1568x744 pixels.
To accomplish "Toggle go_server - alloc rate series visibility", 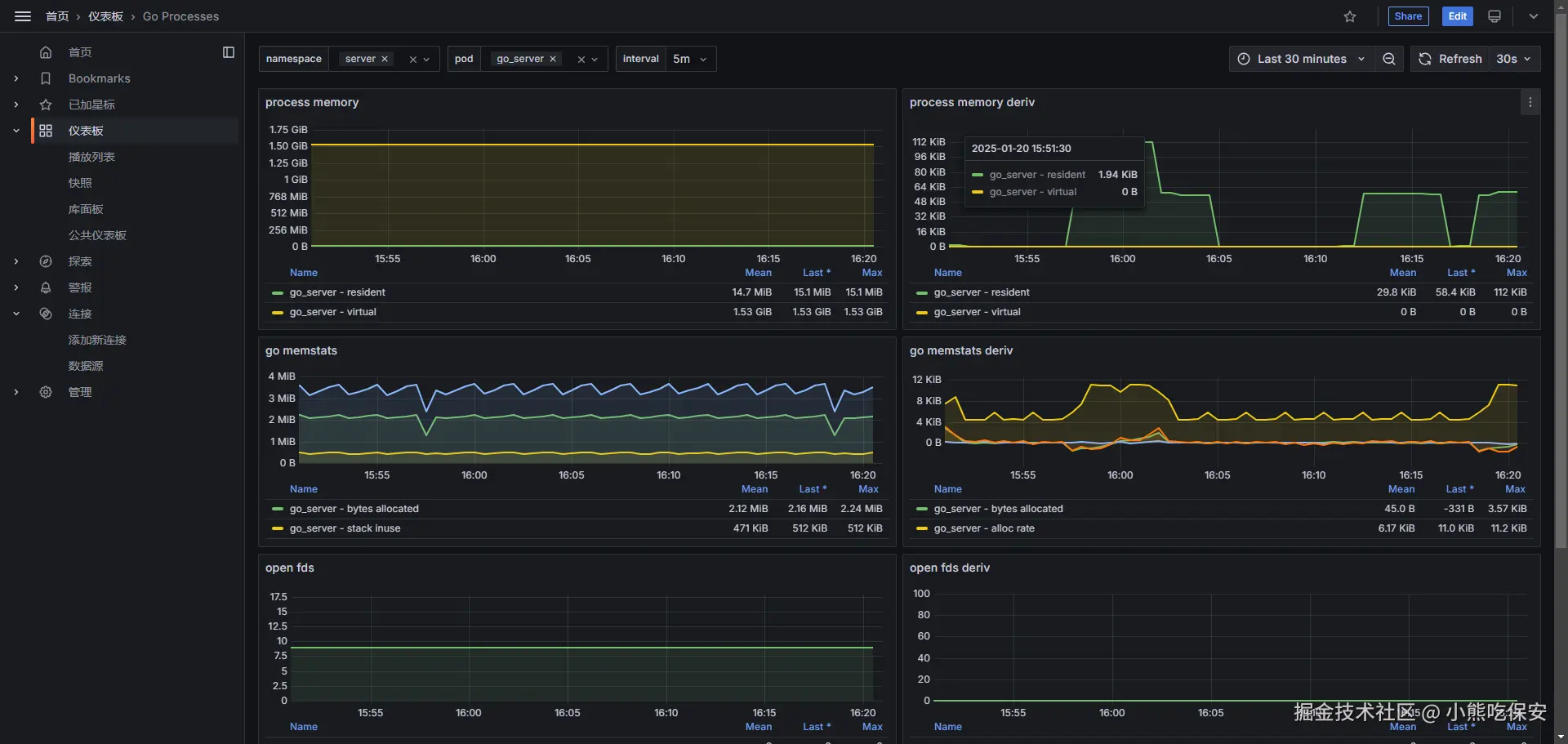I will (x=984, y=528).
